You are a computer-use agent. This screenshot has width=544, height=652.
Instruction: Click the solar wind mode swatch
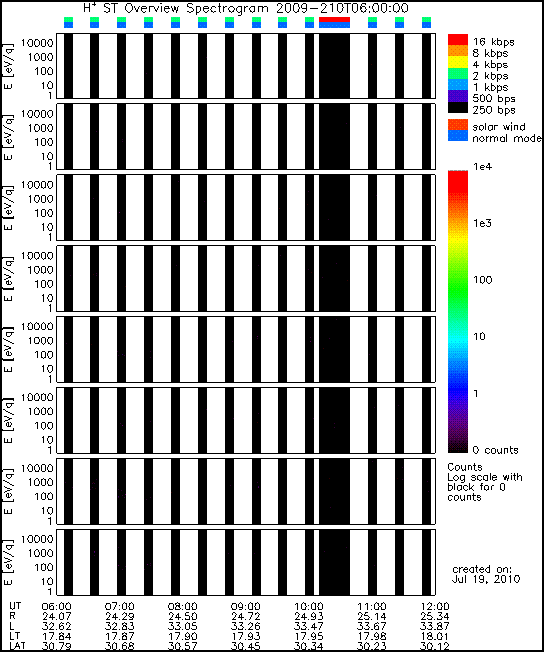[458, 125]
